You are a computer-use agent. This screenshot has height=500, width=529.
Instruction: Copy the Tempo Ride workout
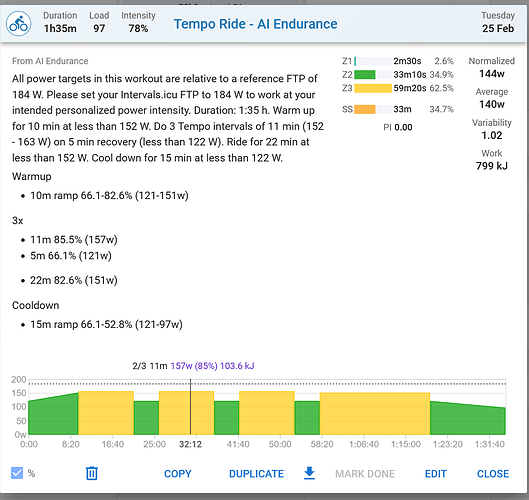click(178, 474)
